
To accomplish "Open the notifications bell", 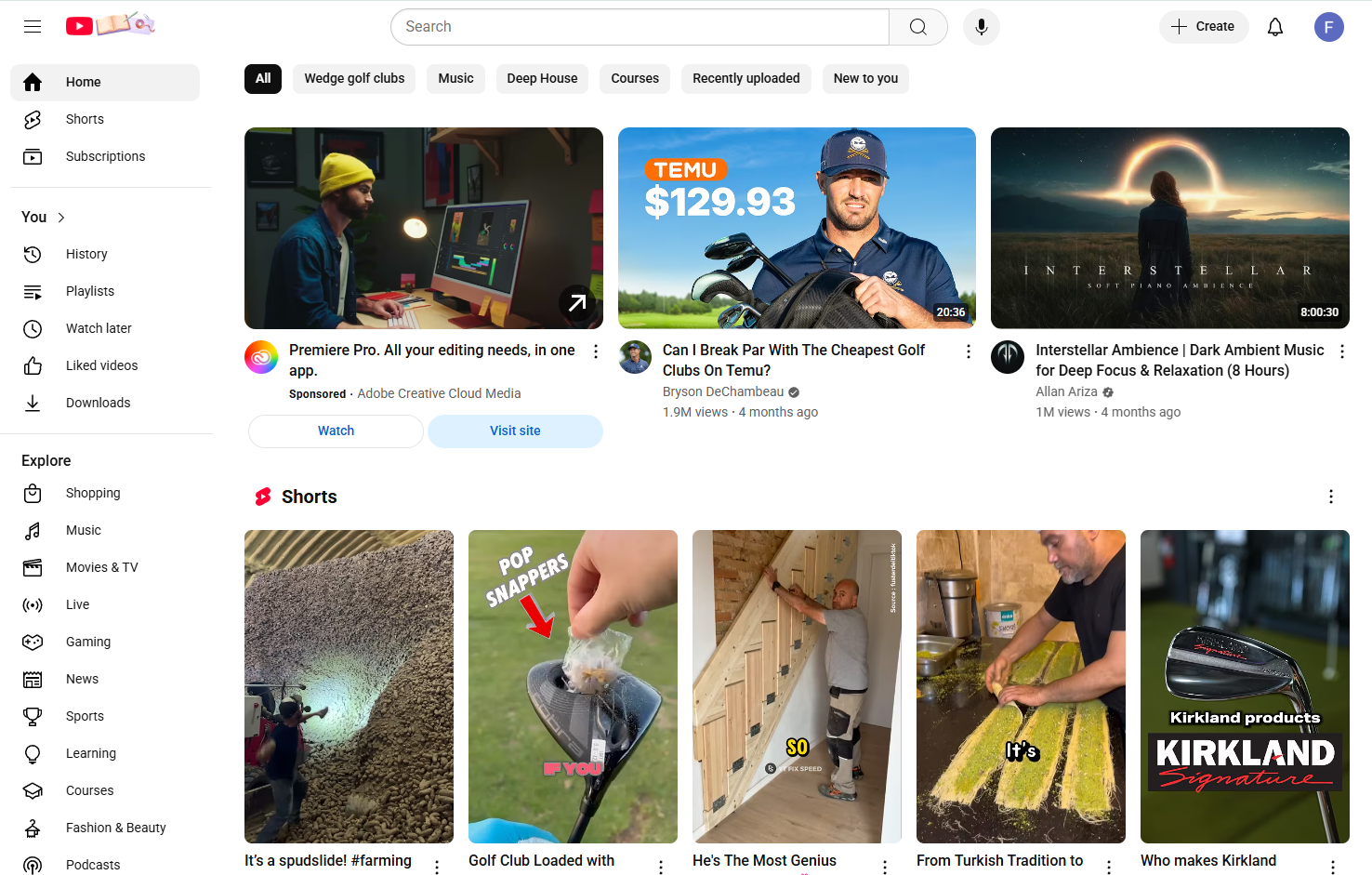I will [x=1275, y=27].
